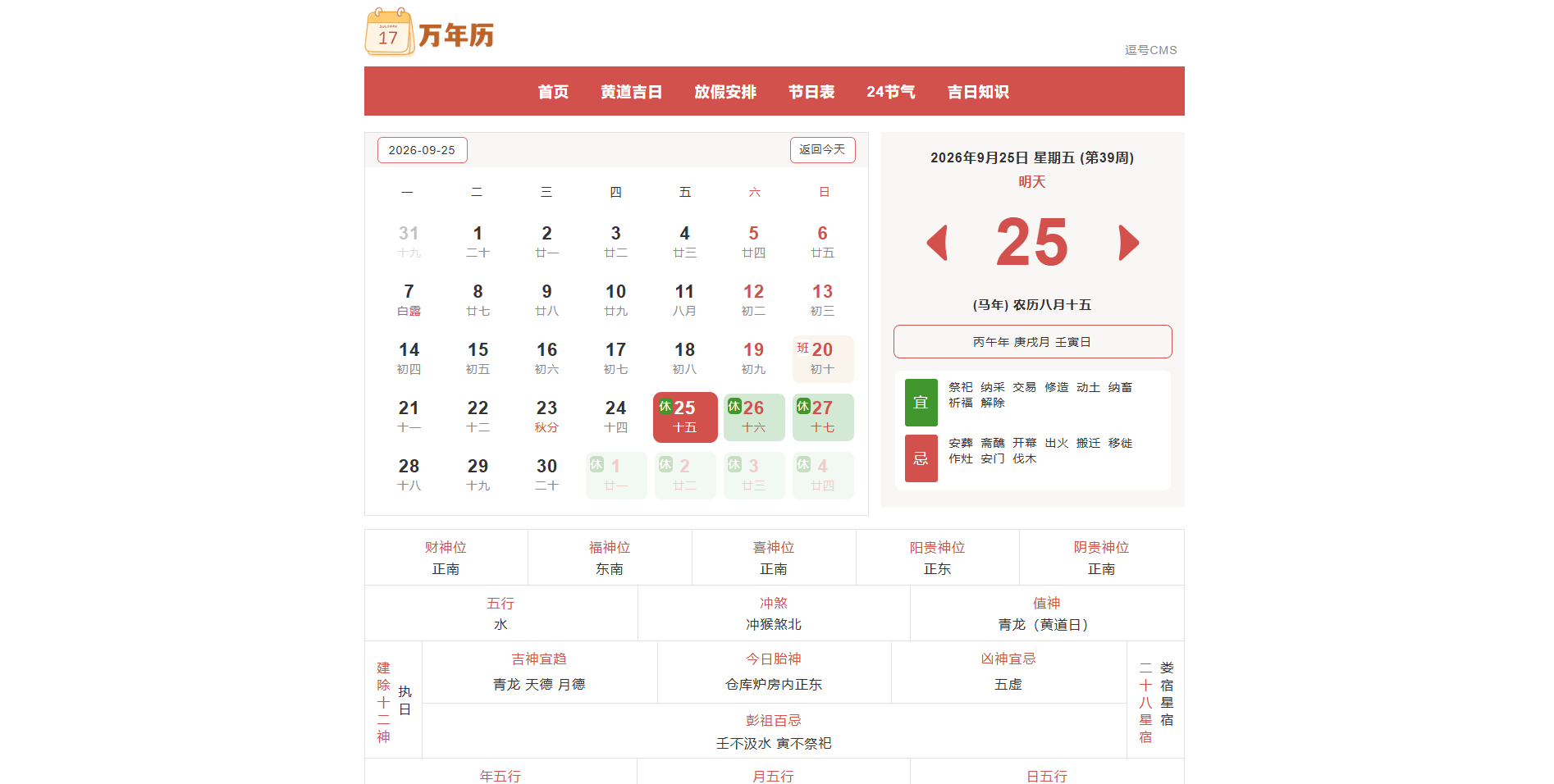
Task: Select the greyed August 31 date
Action: [409, 242]
